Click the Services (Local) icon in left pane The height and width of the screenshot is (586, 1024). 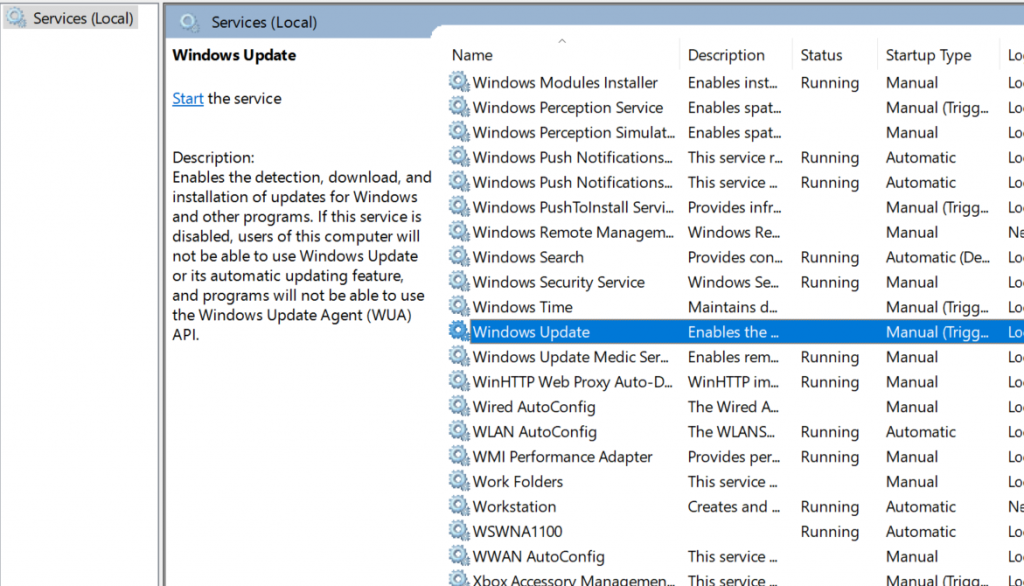tap(17, 17)
